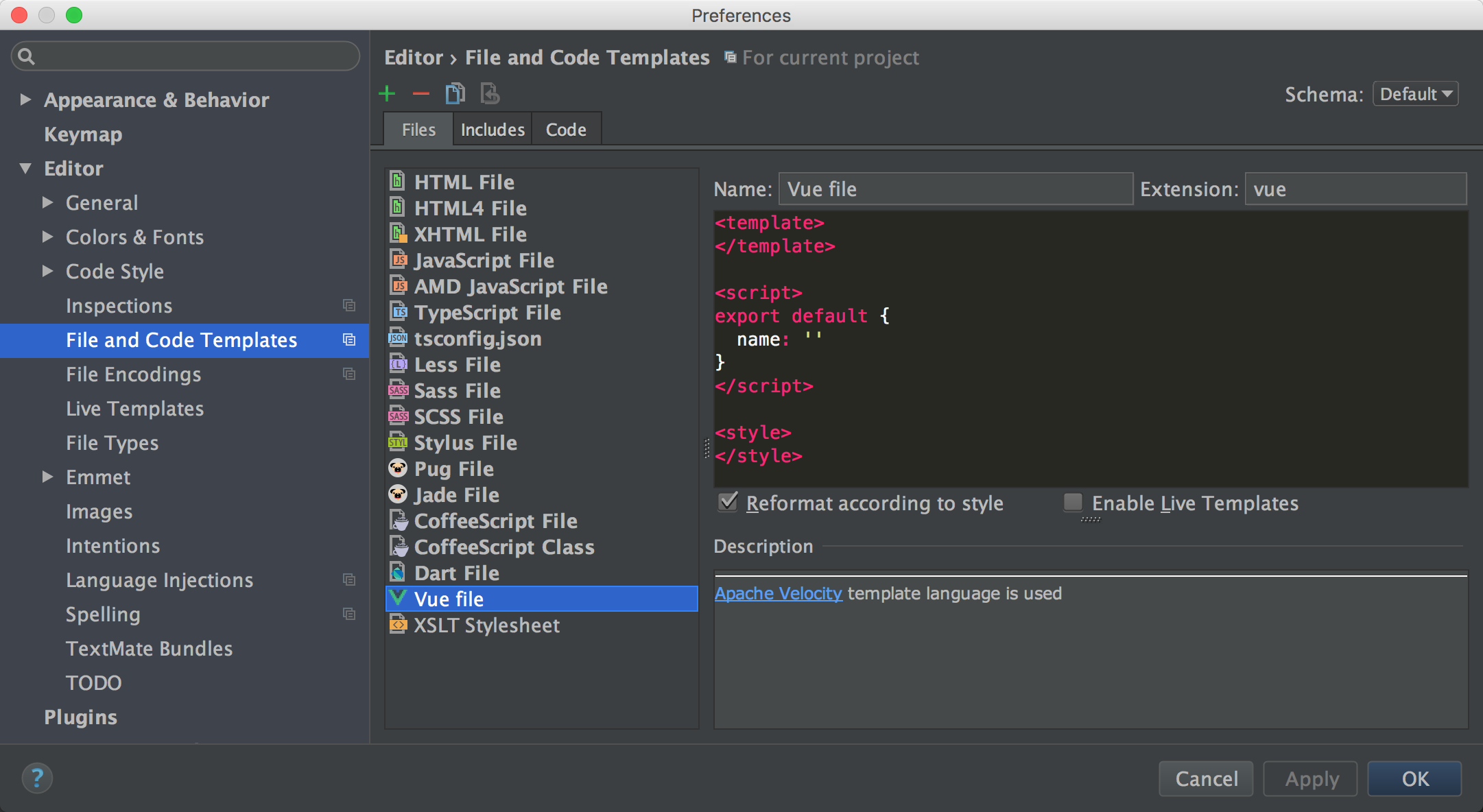1483x812 pixels.
Task: Click the search magnifier icon
Action: (26, 56)
